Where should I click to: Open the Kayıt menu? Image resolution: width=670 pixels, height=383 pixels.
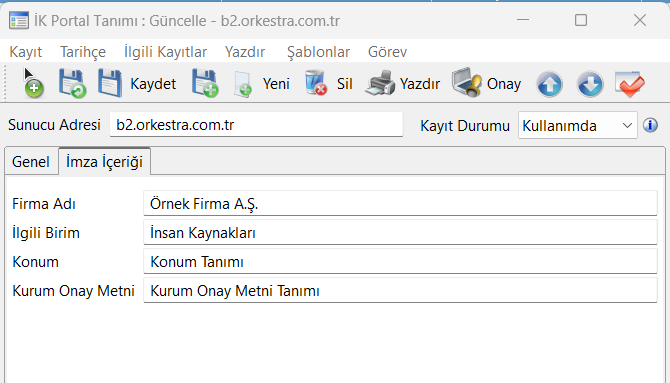point(26,52)
